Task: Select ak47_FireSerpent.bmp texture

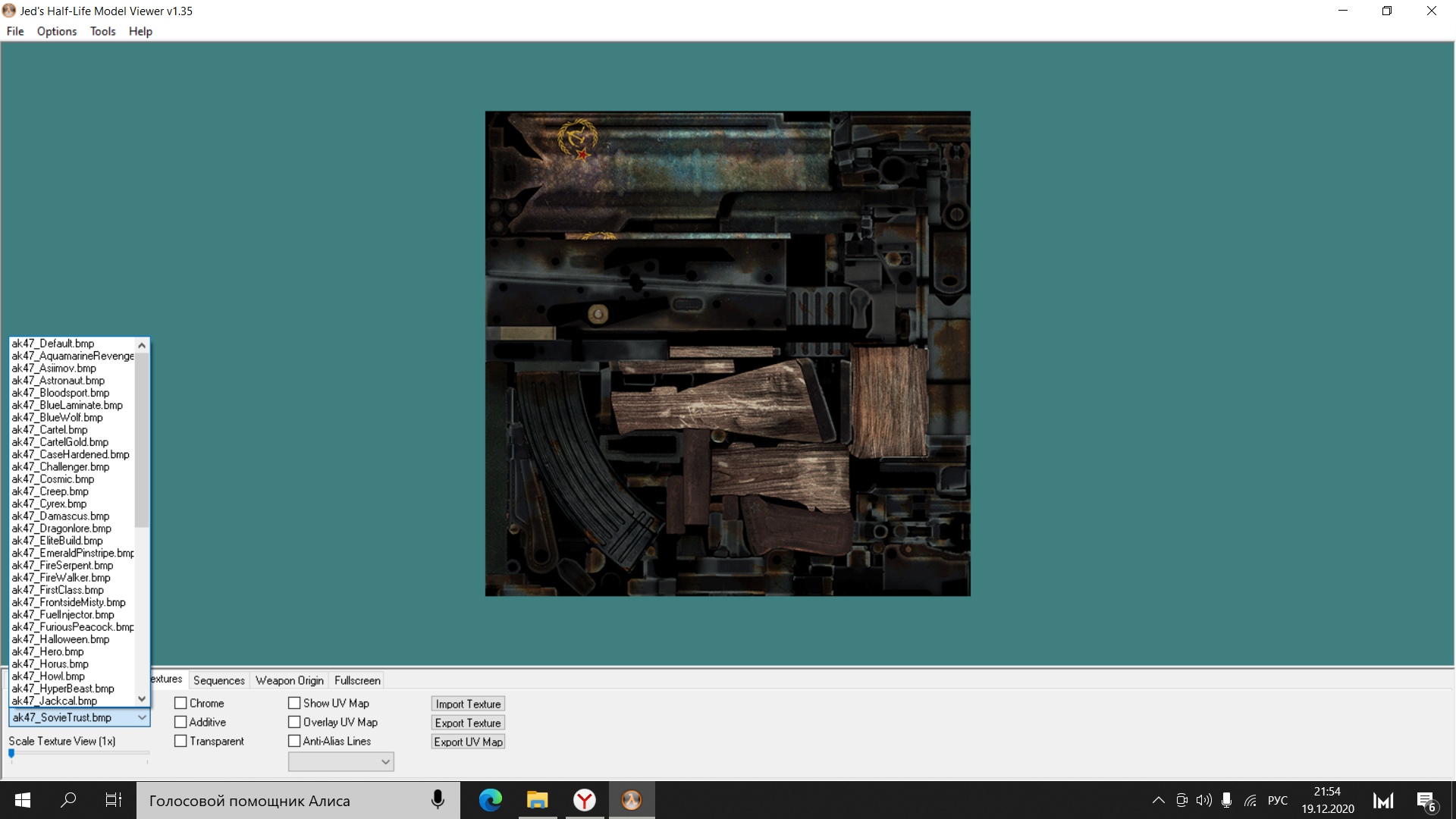Action: tap(72, 565)
